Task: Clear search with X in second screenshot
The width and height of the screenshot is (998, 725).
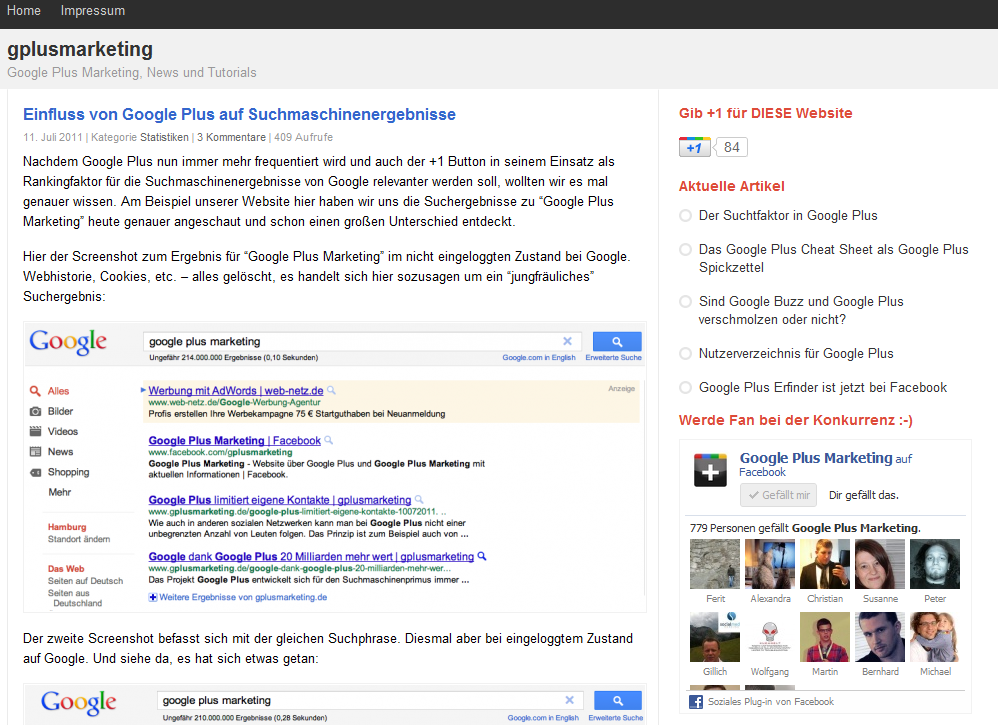Action: pyautogui.click(x=570, y=700)
